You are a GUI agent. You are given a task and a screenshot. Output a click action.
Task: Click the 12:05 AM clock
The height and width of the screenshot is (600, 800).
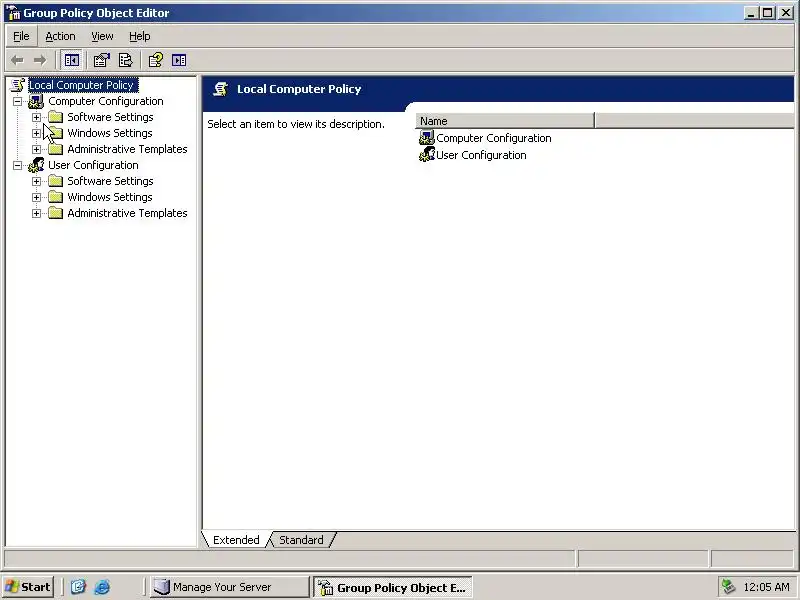766,587
